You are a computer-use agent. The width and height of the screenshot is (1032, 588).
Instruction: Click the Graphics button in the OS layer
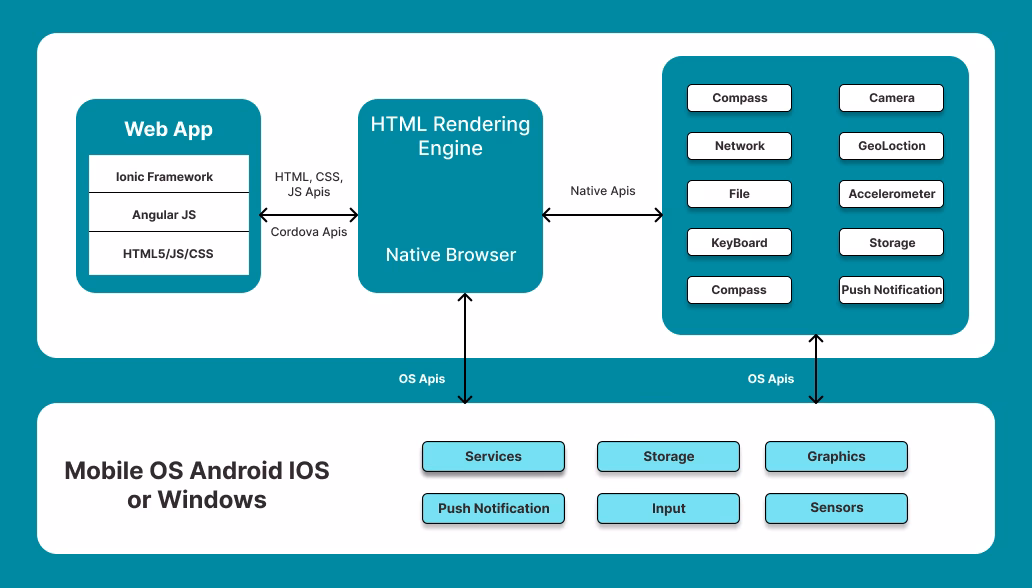pos(836,456)
